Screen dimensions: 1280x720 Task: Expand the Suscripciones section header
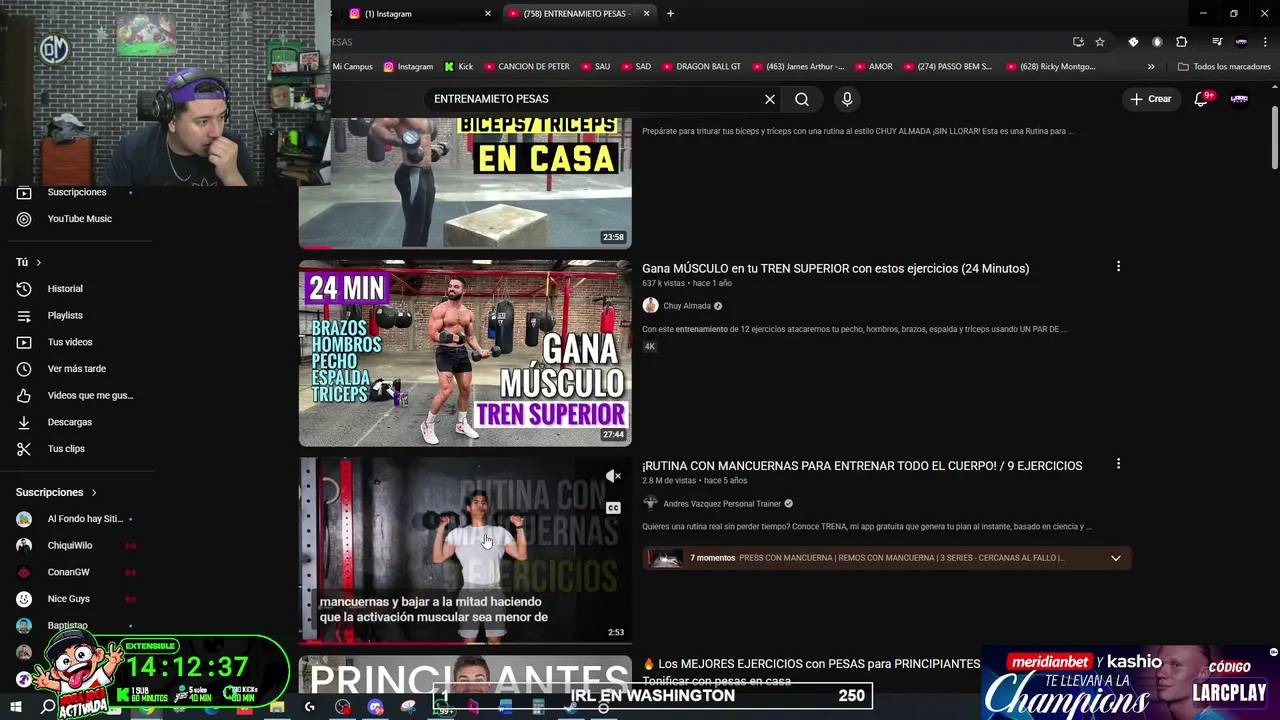pyautogui.click(x=56, y=492)
